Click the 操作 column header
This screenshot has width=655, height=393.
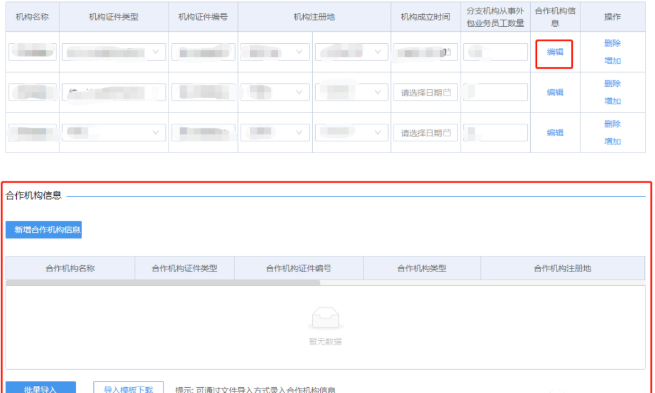tap(612, 17)
